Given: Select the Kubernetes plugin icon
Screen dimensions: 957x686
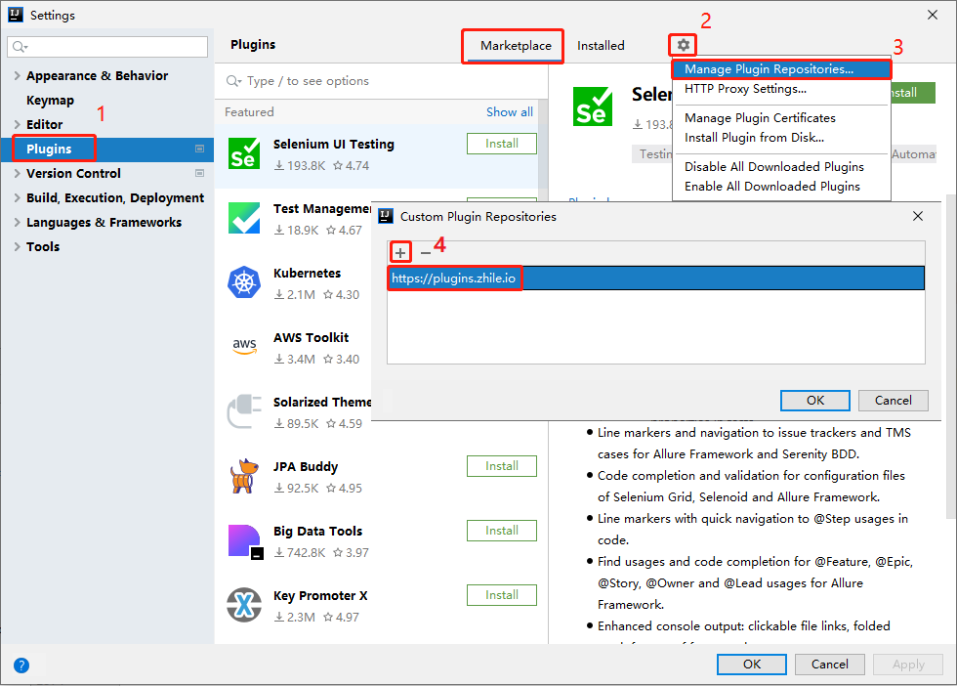Looking at the screenshot, I should pyautogui.click(x=244, y=283).
